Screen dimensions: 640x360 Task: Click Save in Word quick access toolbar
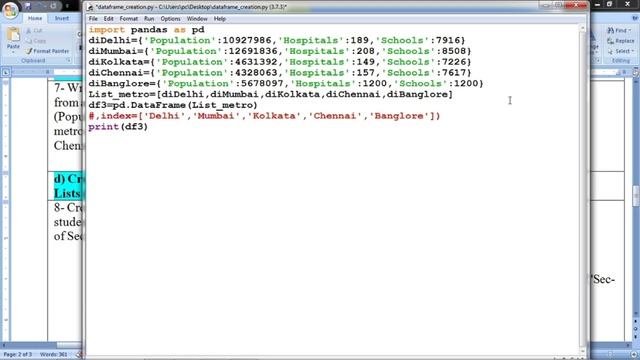[x=28, y=6]
